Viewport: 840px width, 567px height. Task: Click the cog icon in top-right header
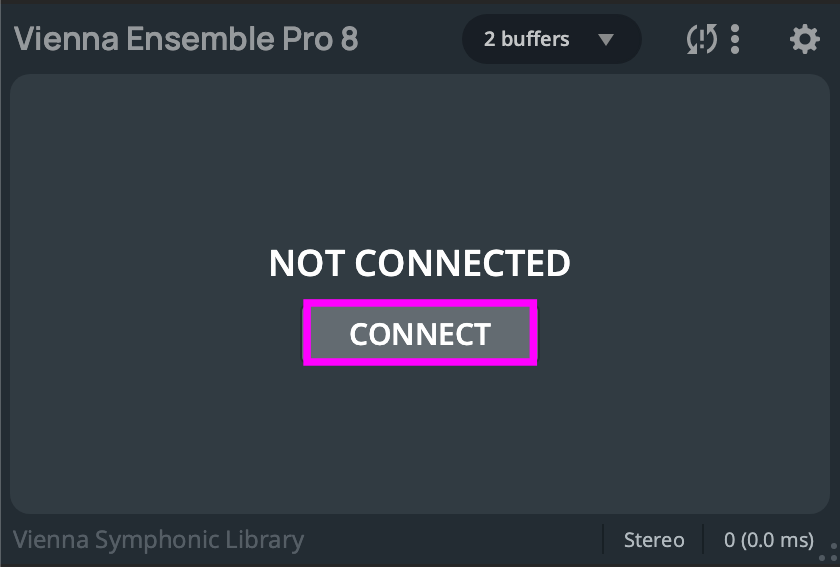click(804, 40)
